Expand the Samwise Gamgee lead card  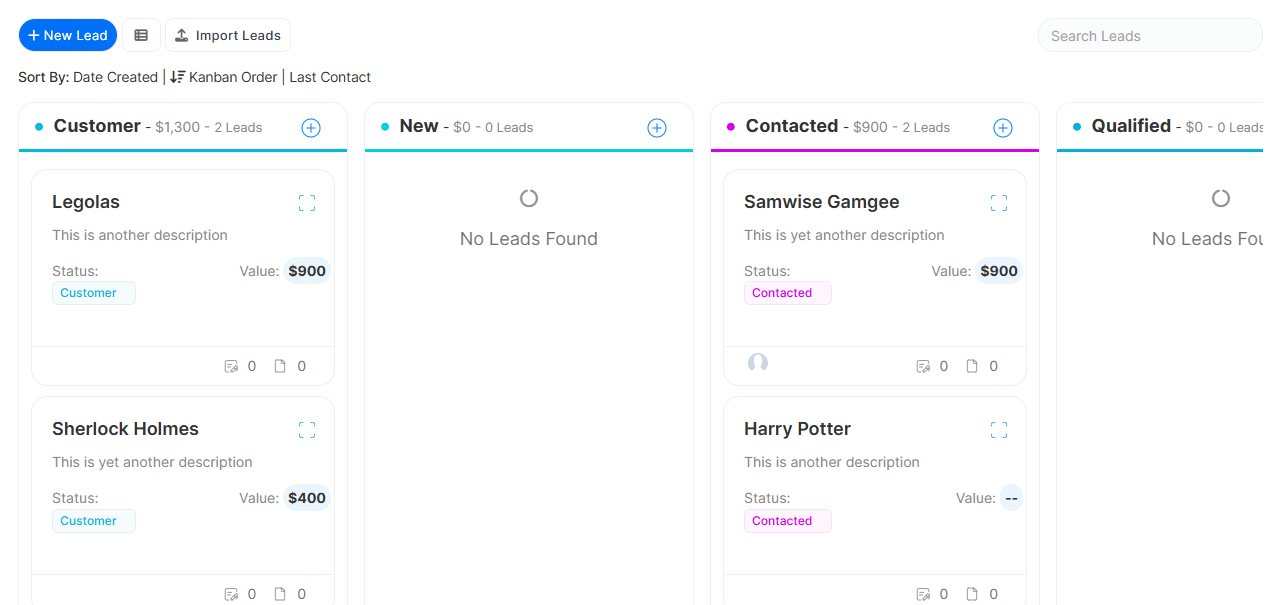999,203
